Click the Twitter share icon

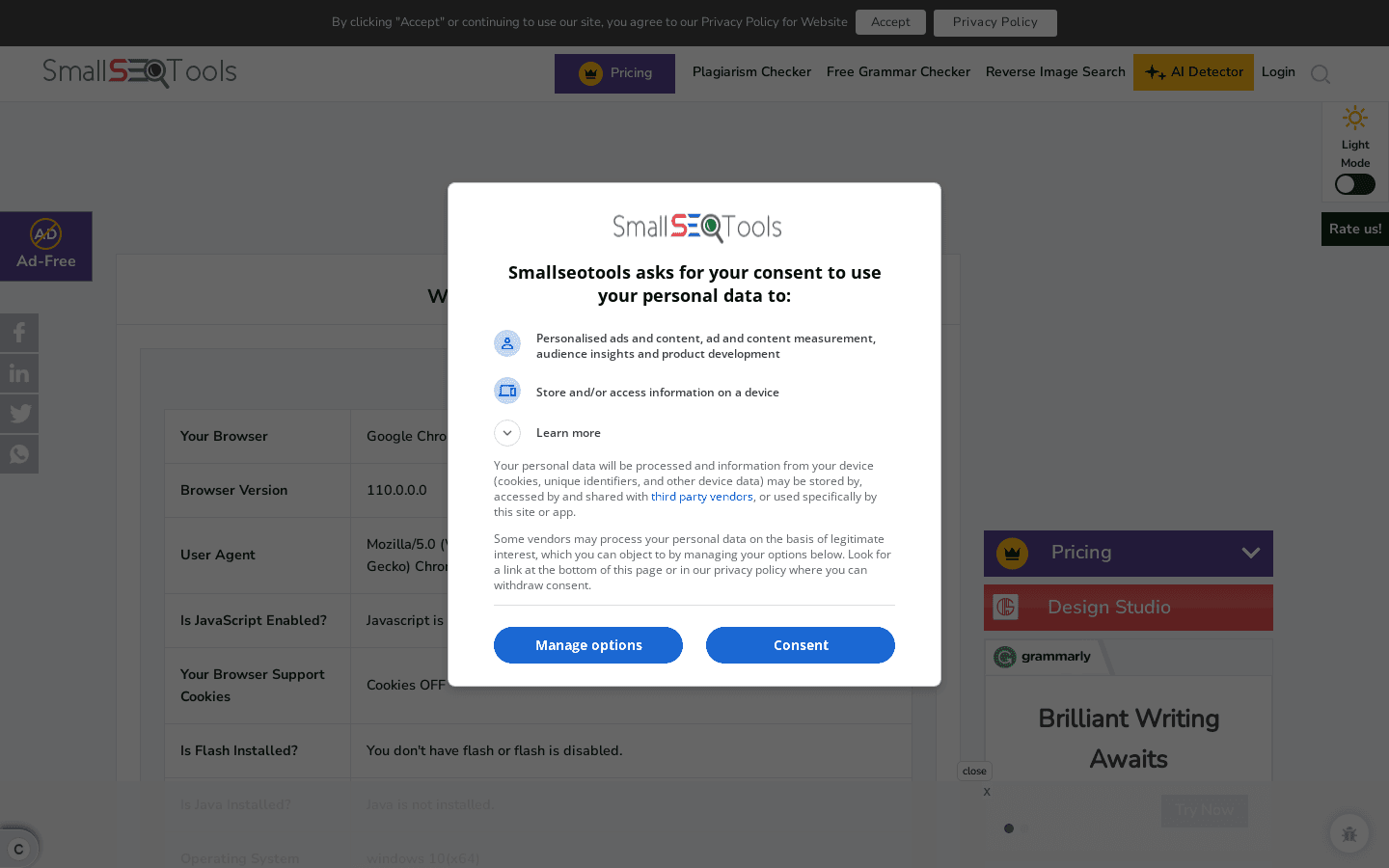19,413
